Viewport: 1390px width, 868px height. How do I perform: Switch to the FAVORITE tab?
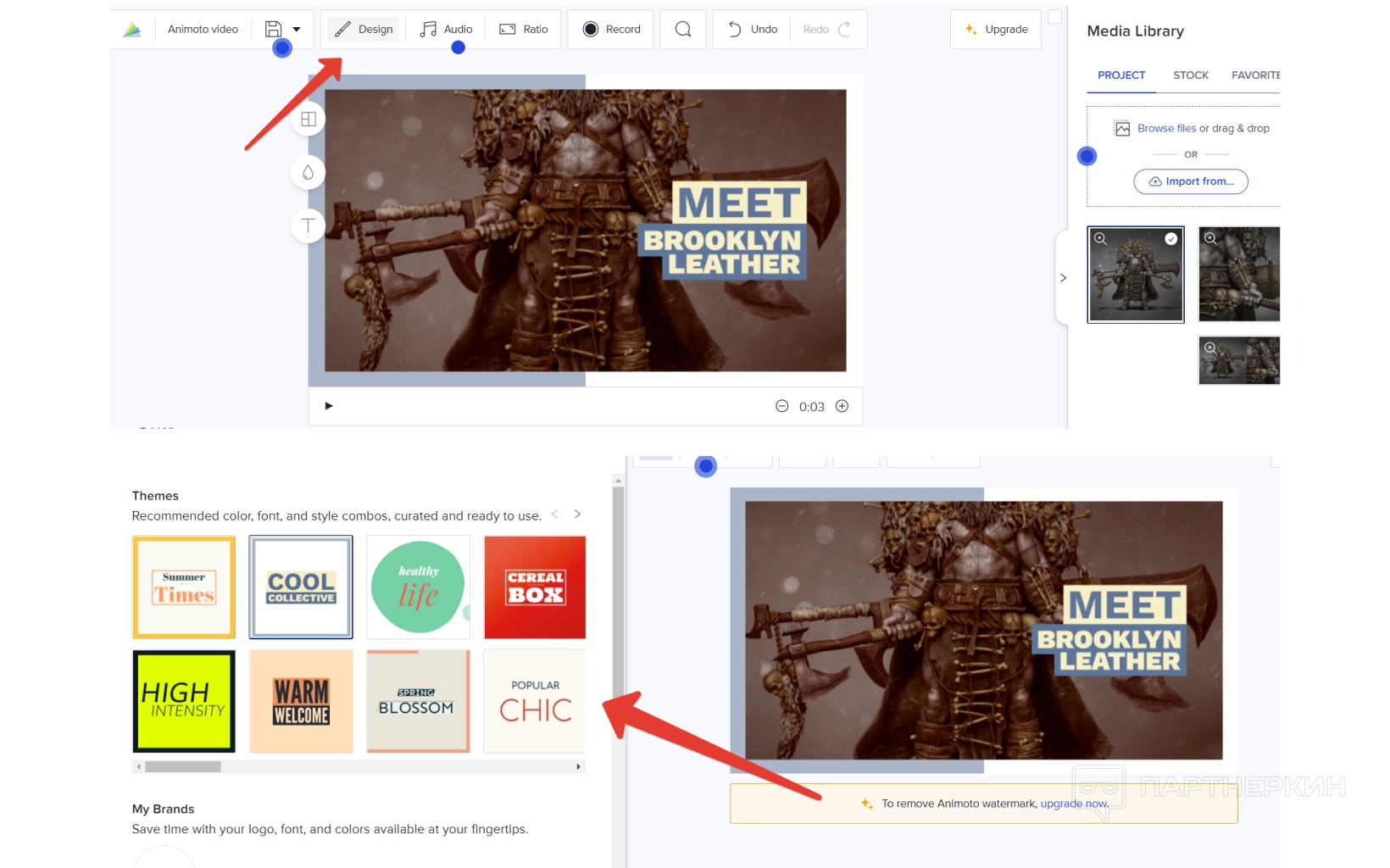pos(1255,75)
